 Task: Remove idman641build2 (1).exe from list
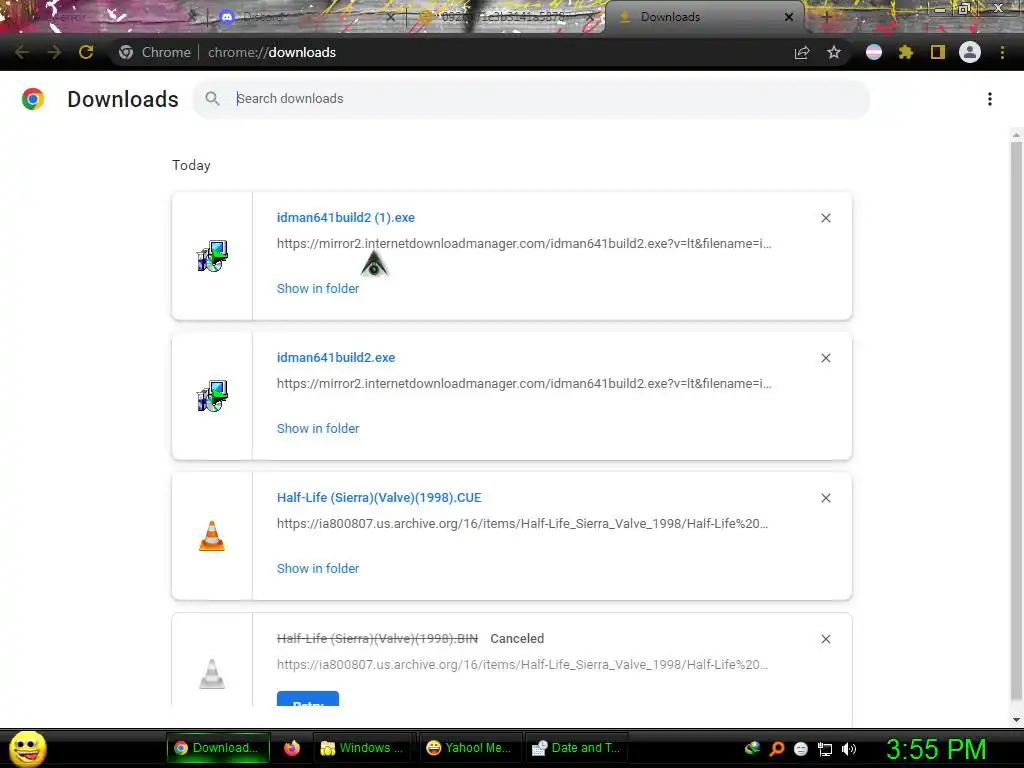pos(826,218)
